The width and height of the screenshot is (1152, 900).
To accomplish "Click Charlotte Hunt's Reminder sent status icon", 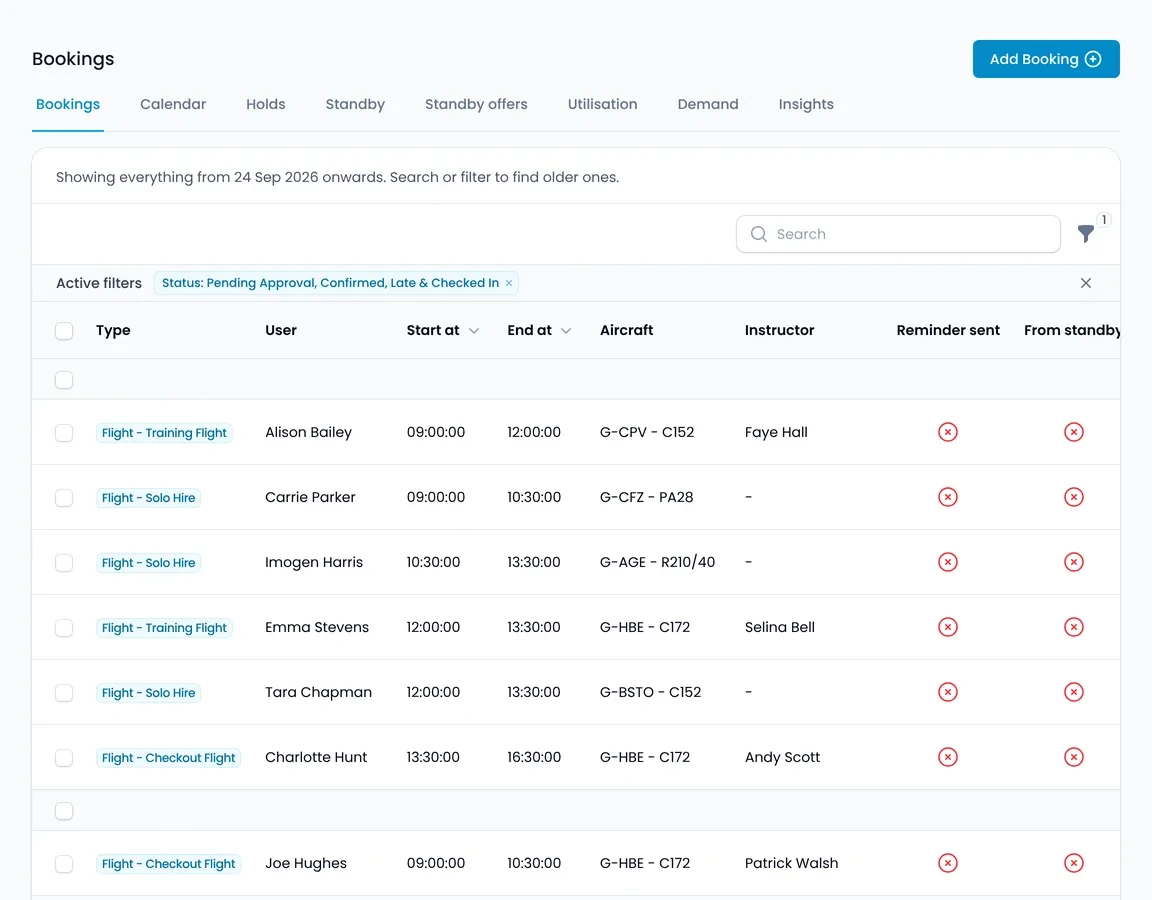I will coord(948,757).
